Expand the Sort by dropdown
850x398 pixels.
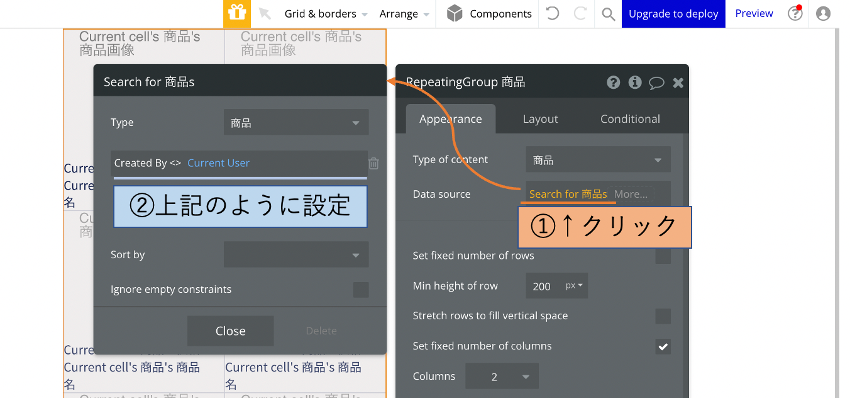(296, 254)
